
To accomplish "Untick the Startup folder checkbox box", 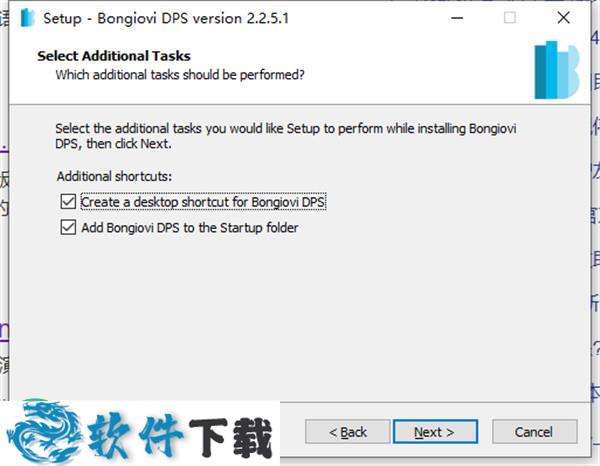I will click(x=68, y=227).
